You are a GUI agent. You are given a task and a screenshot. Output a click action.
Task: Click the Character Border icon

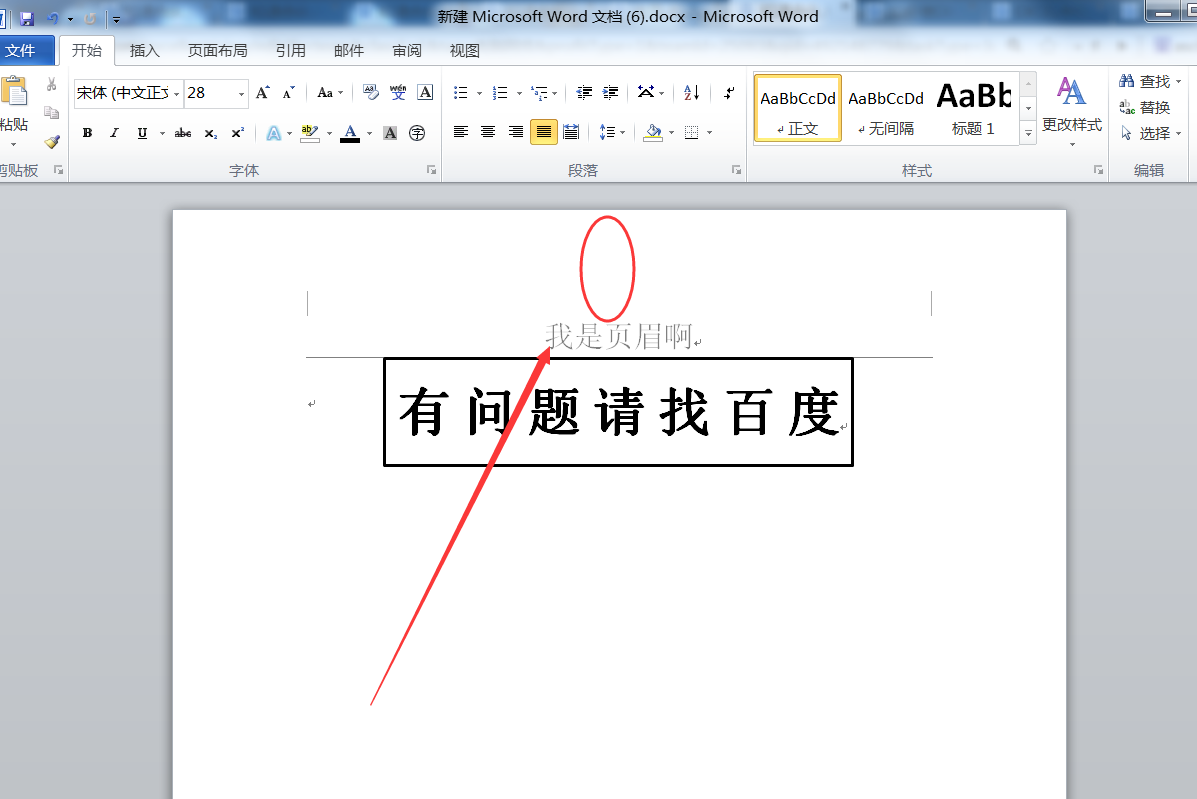[x=425, y=93]
